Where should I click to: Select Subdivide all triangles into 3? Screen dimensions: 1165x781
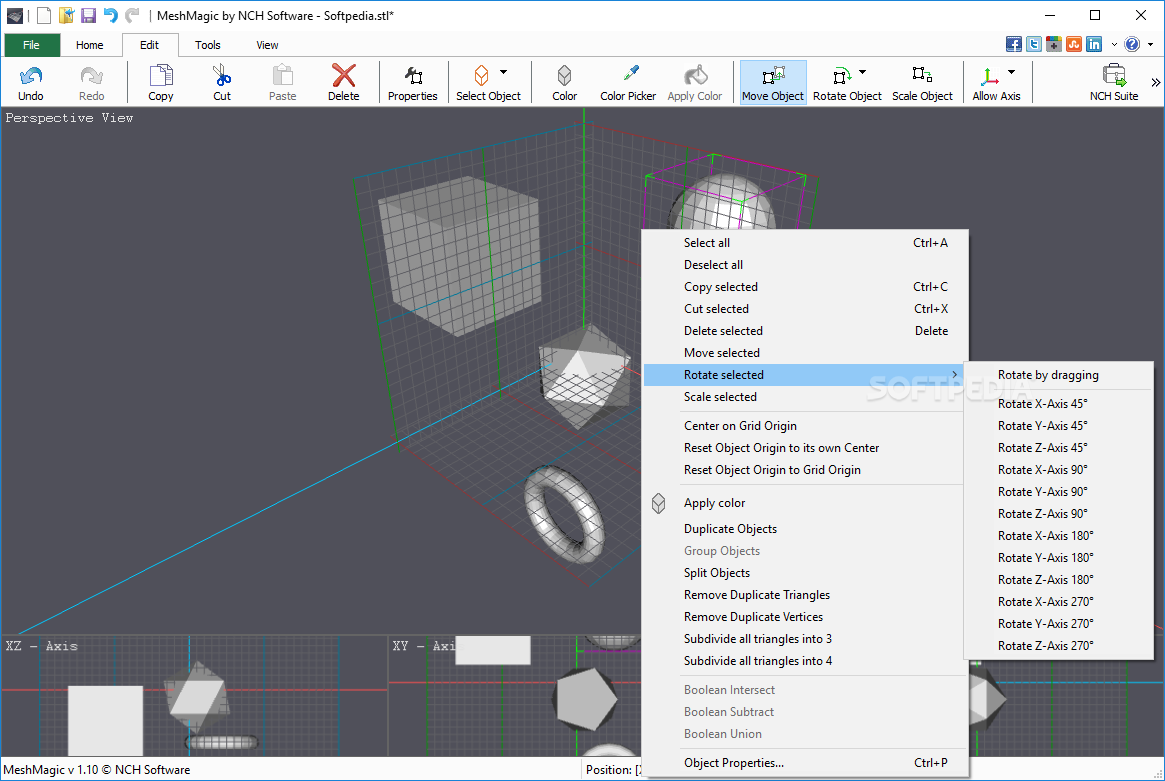click(x=805, y=639)
